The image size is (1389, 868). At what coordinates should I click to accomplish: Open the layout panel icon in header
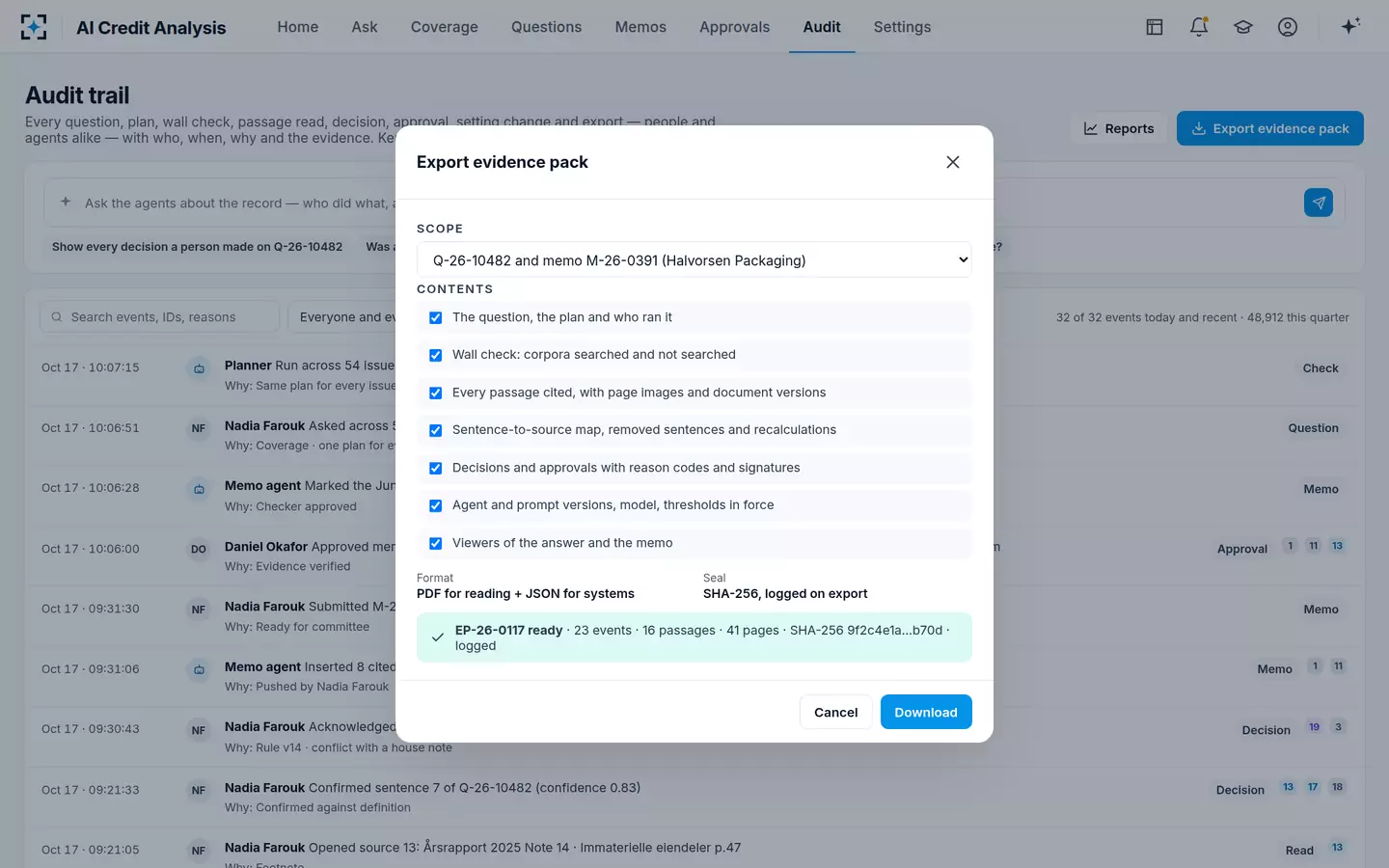tap(1154, 27)
